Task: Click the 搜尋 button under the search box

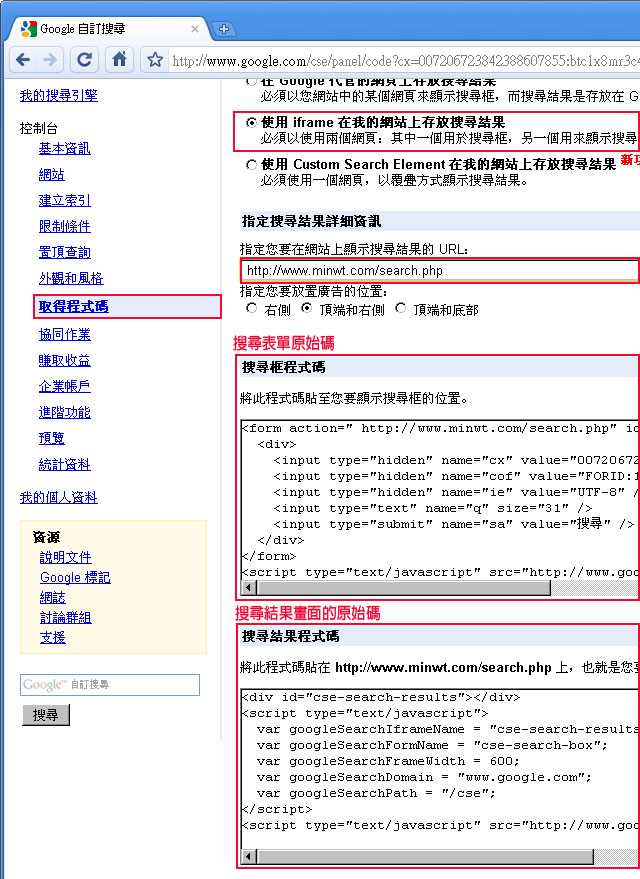Action: (x=46, y=715)
